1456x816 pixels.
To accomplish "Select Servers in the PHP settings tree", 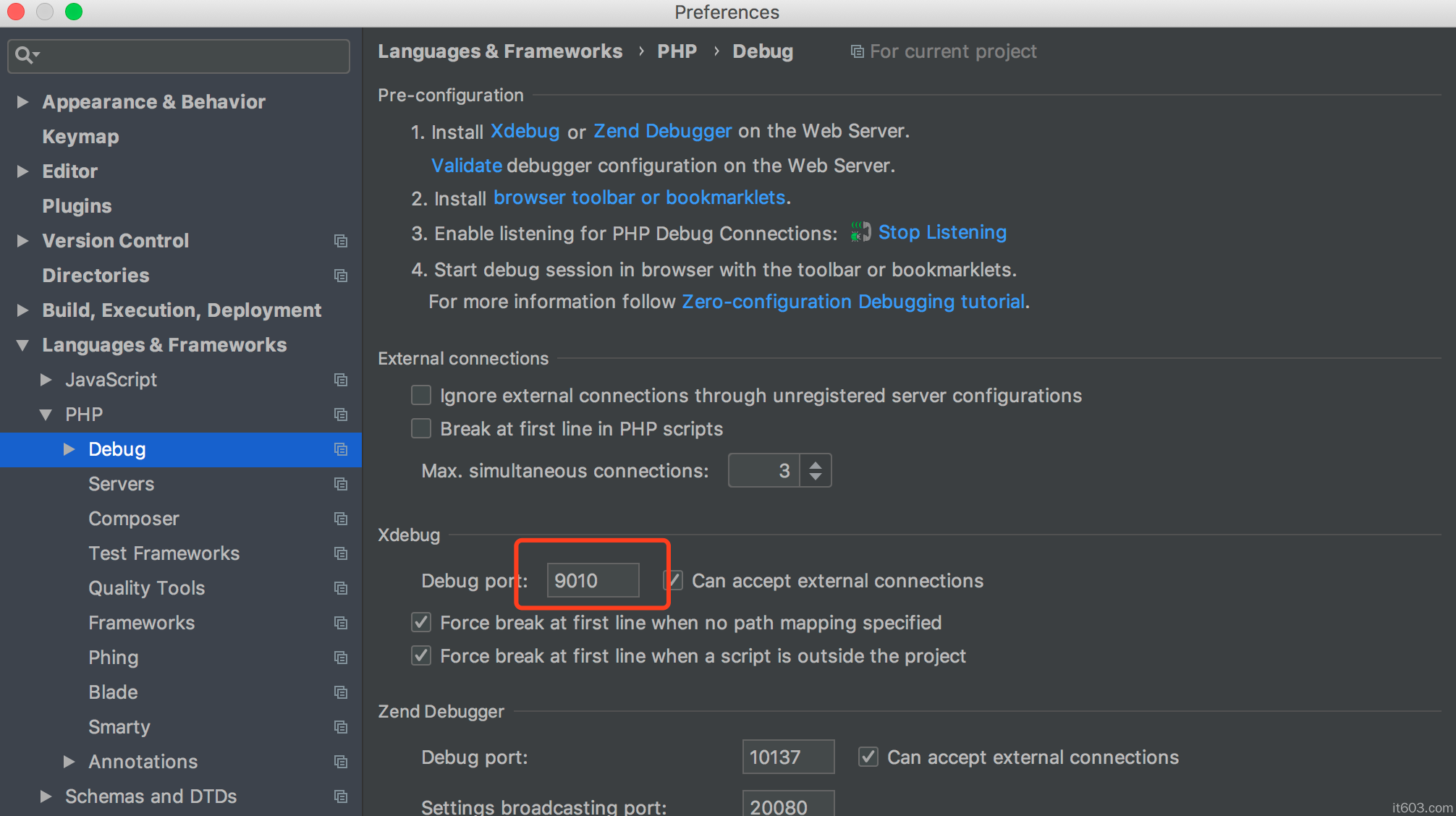I will (122, 484).
